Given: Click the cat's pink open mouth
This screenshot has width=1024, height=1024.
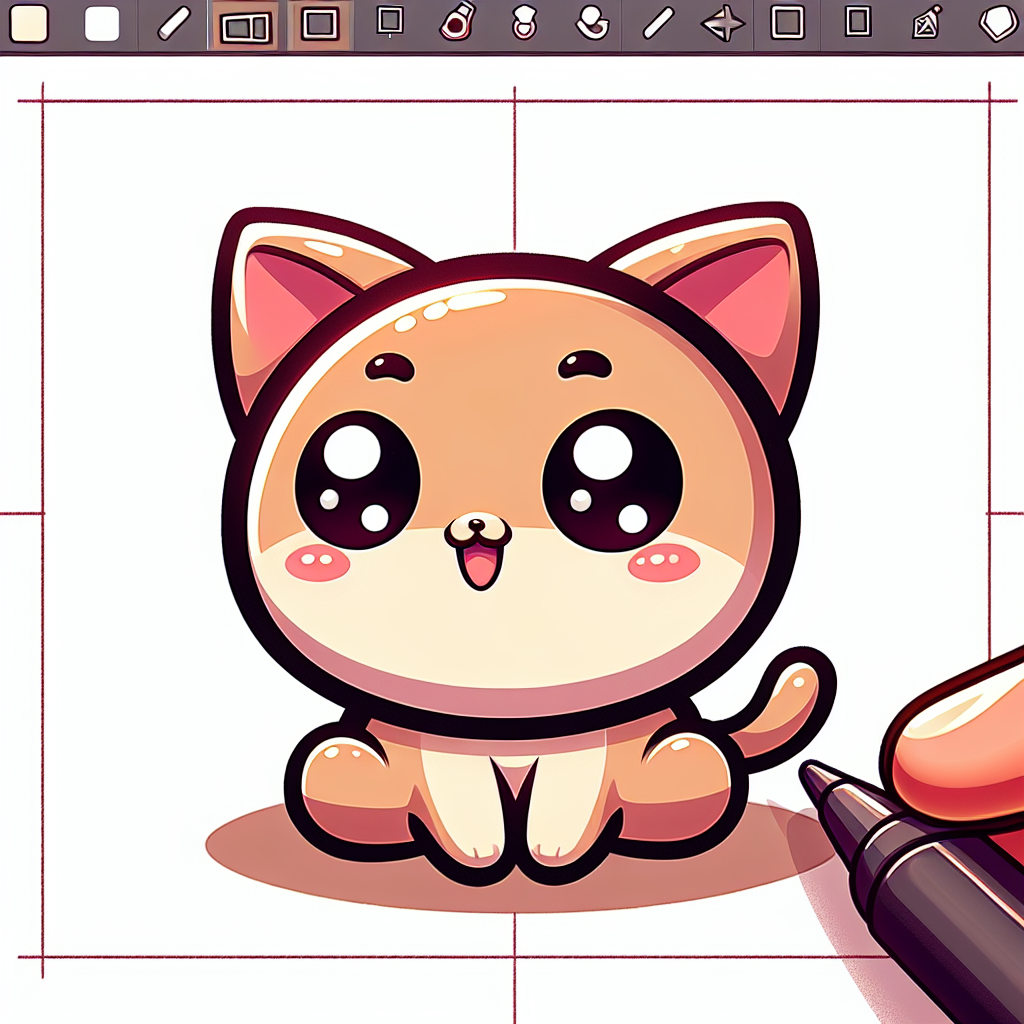Looking at the screenshot, I should pyautogui.click(x=477, y=568).
